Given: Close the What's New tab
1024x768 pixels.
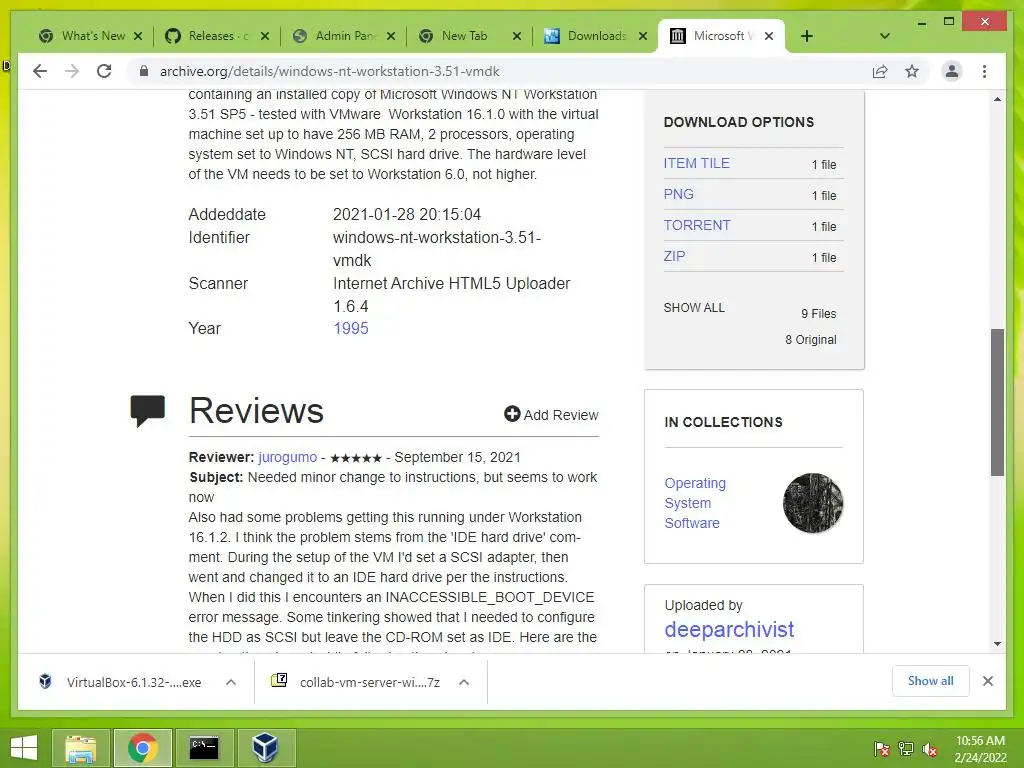Looking at the screenshot, I should [x=138, y=36].
